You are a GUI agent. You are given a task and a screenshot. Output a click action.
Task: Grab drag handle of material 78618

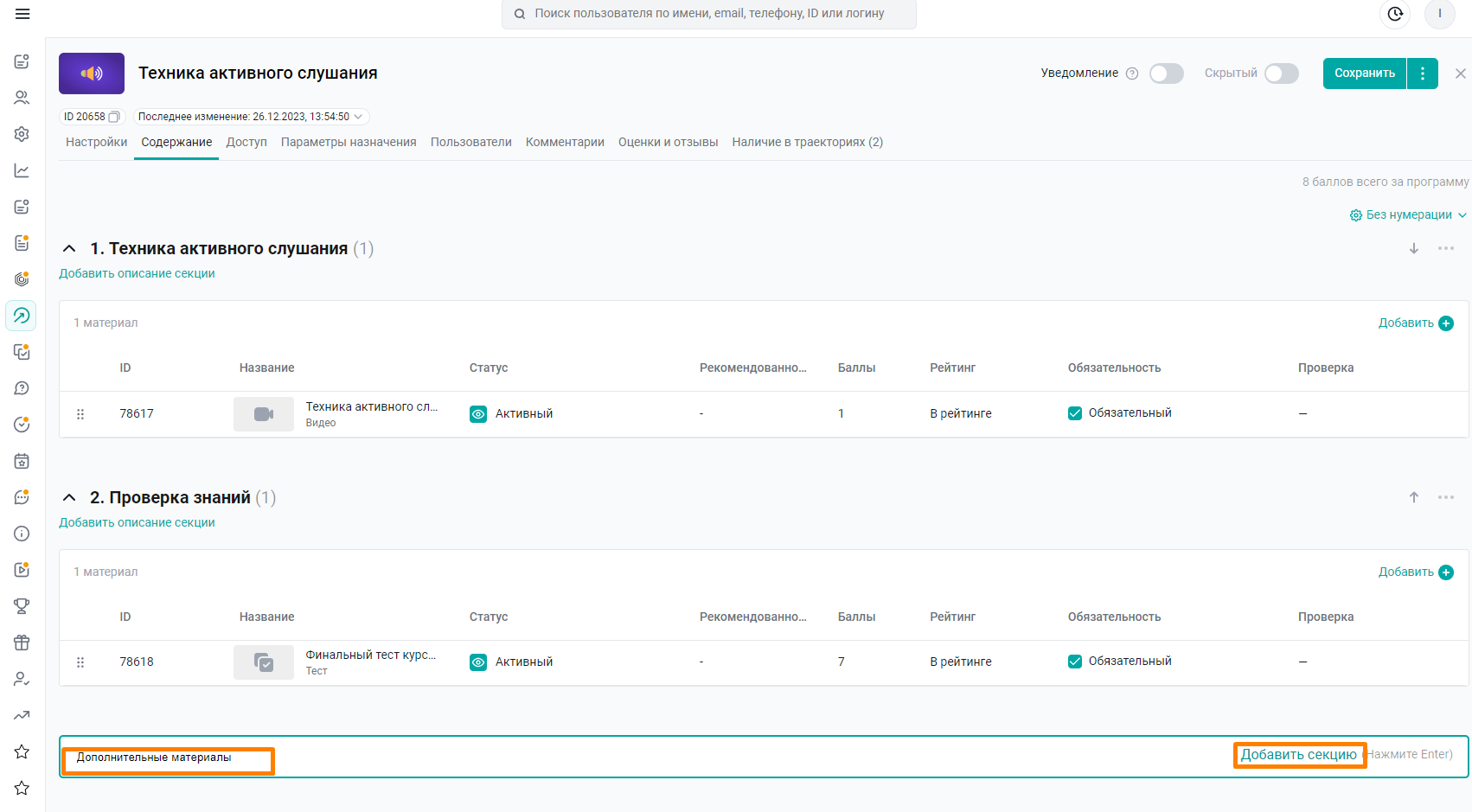click(80, 662)
